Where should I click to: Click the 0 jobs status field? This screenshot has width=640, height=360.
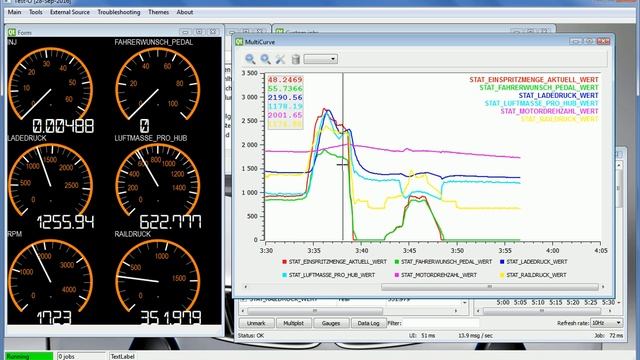point(81,356)
